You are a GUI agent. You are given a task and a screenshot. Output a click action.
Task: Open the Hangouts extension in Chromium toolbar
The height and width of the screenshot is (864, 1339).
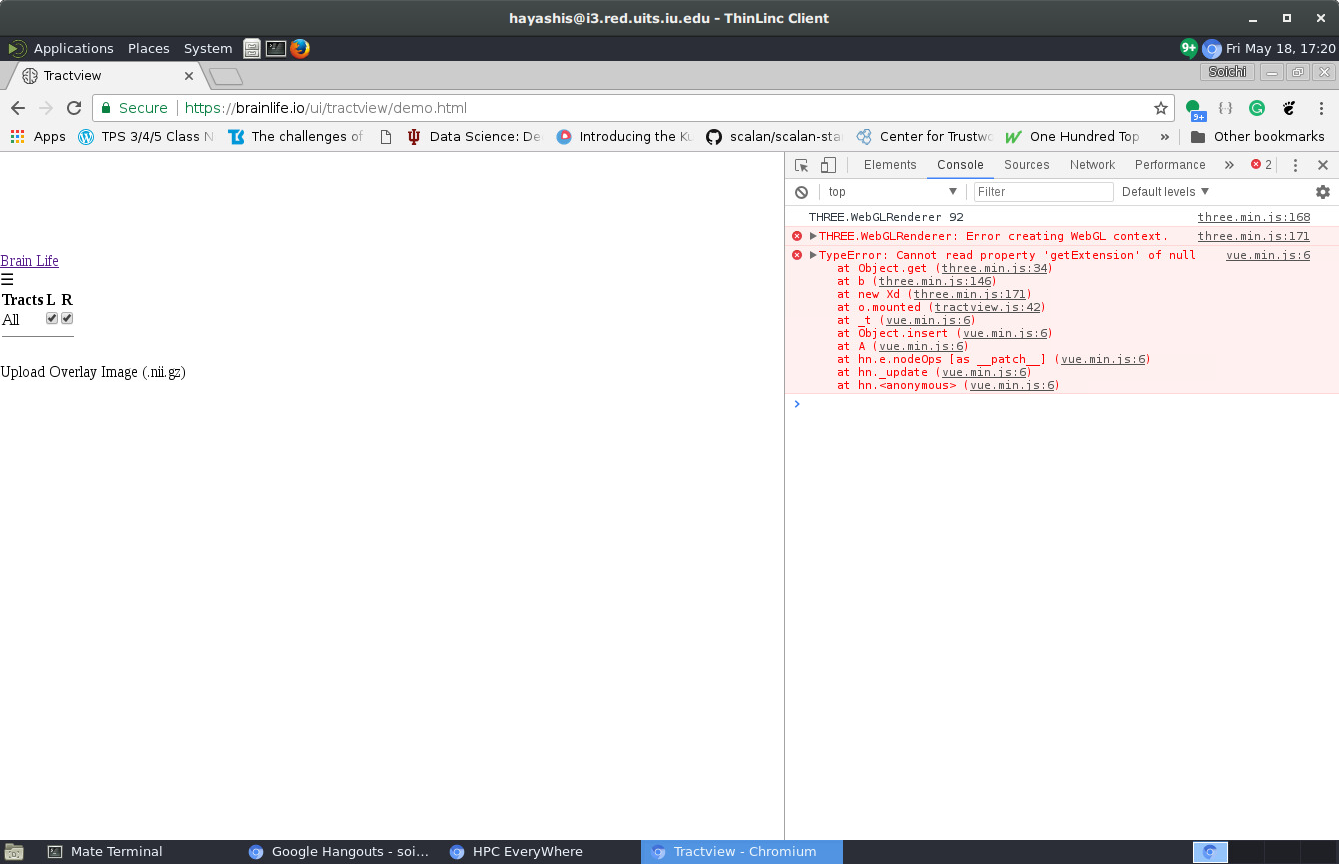[x=1194, y=109]
